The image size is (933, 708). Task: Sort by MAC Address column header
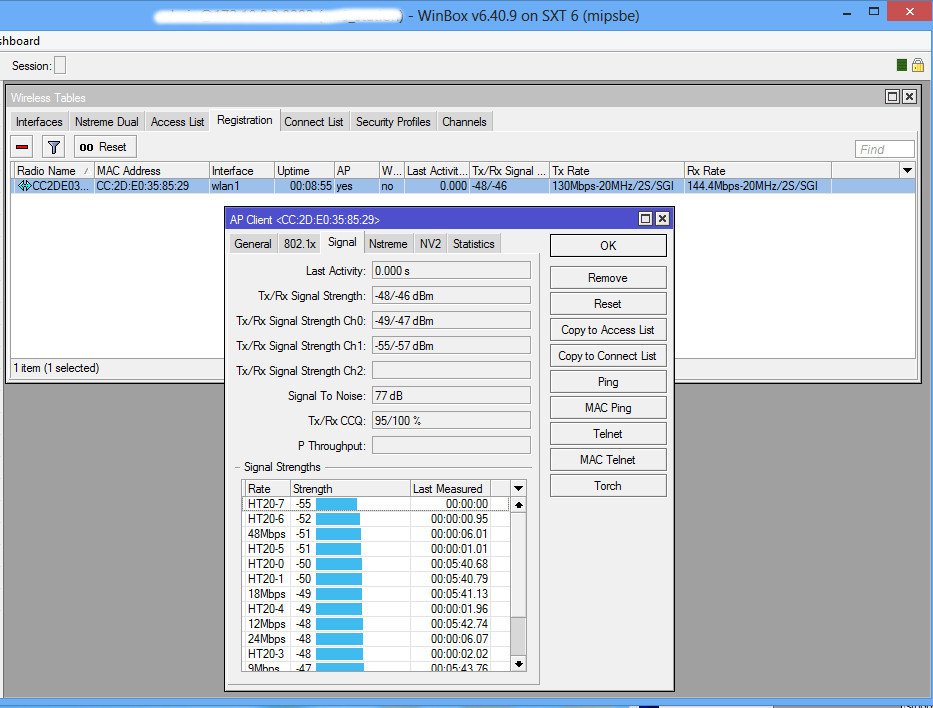click(x=152, y=171)
